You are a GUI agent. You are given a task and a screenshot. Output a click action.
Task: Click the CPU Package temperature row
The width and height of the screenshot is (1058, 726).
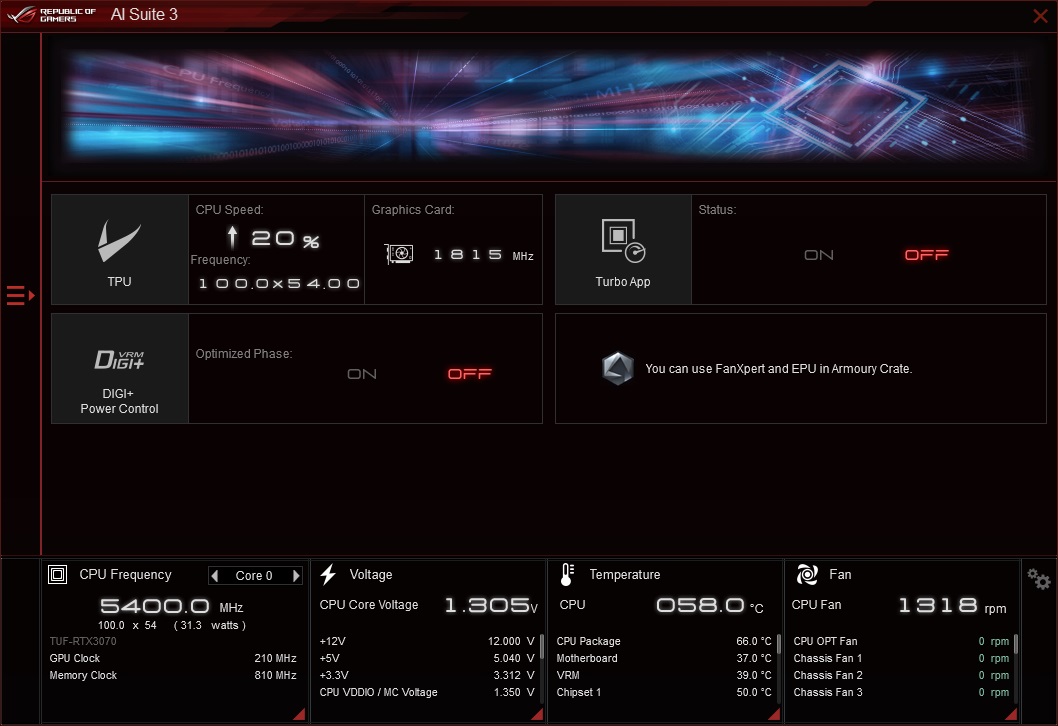664,641
